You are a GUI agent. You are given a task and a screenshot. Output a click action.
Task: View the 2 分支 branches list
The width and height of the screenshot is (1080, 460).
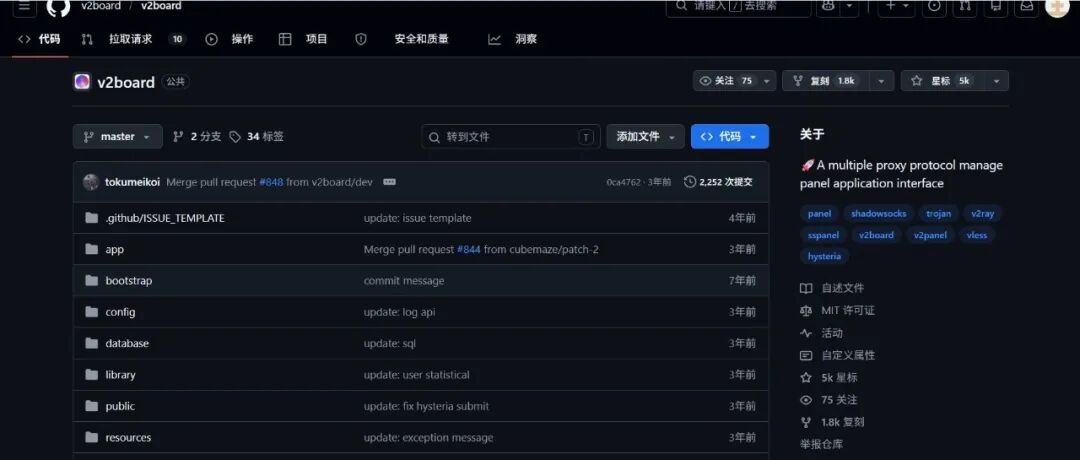coord(197,136)
